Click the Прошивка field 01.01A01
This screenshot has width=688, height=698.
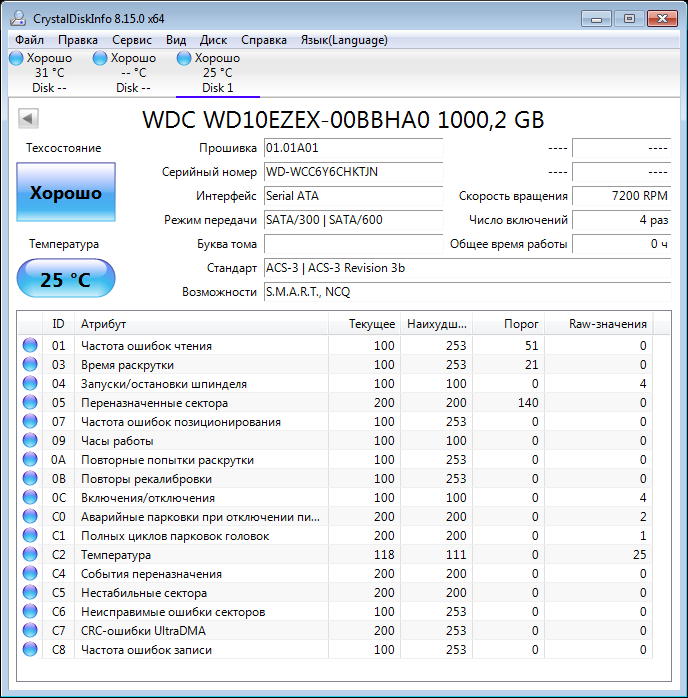353,148
